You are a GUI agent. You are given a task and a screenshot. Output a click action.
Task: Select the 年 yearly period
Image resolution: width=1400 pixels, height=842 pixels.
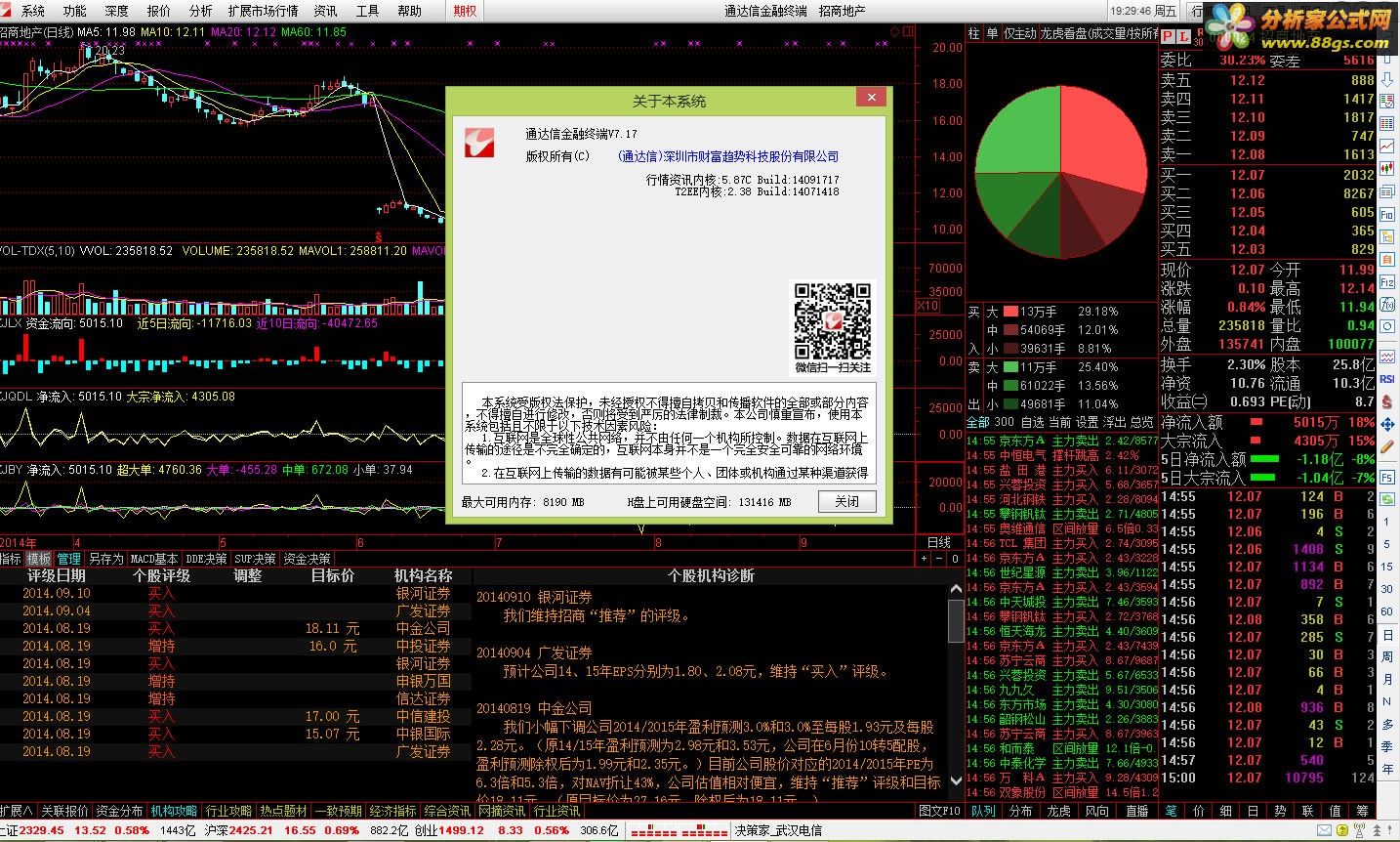1387,768
